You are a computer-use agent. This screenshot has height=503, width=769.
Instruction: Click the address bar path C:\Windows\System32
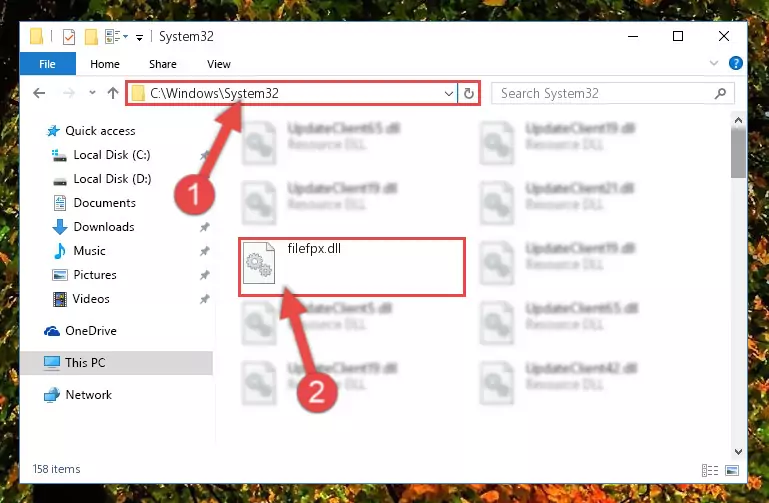point(214,93)
